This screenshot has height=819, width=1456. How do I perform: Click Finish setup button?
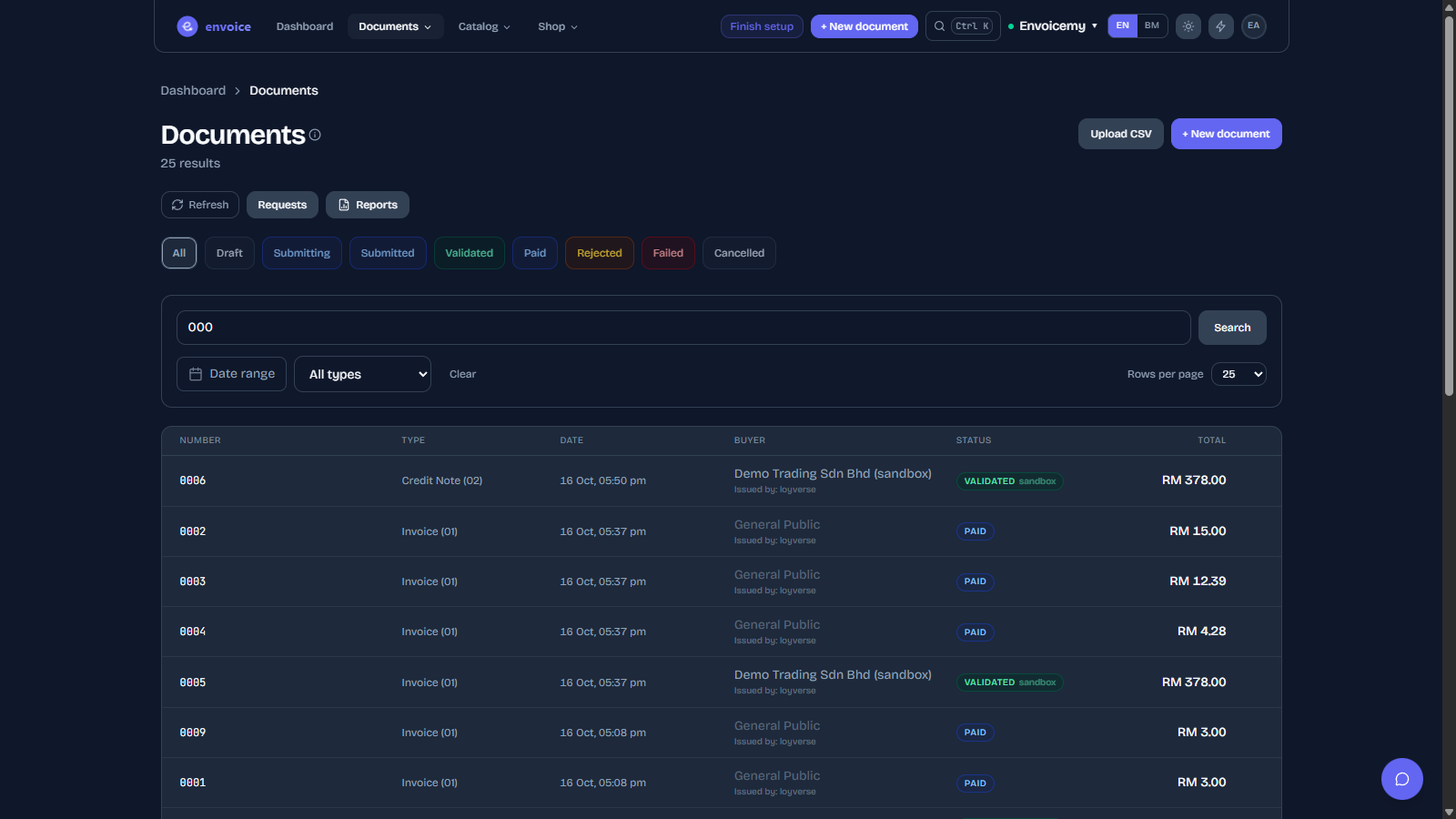(x=762, y=26)
